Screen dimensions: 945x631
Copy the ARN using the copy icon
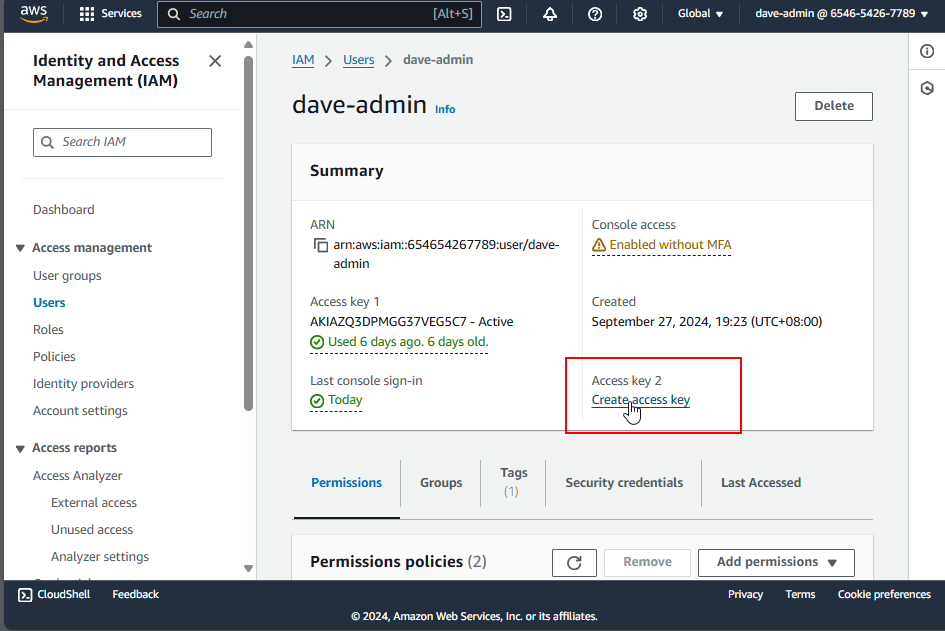pos(320,245)
